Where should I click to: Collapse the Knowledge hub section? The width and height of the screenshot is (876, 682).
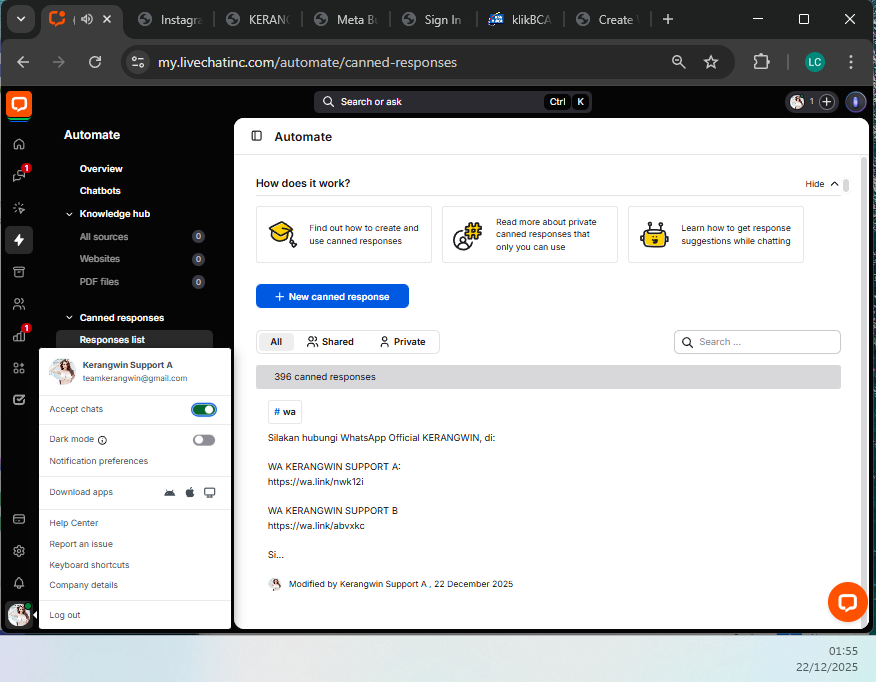(x=69, y=214)
